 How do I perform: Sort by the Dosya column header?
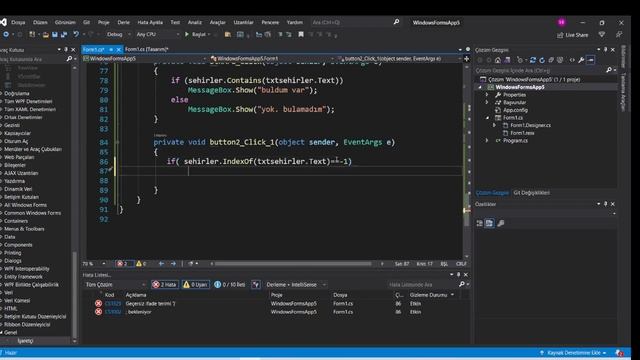tap(340, 295)
